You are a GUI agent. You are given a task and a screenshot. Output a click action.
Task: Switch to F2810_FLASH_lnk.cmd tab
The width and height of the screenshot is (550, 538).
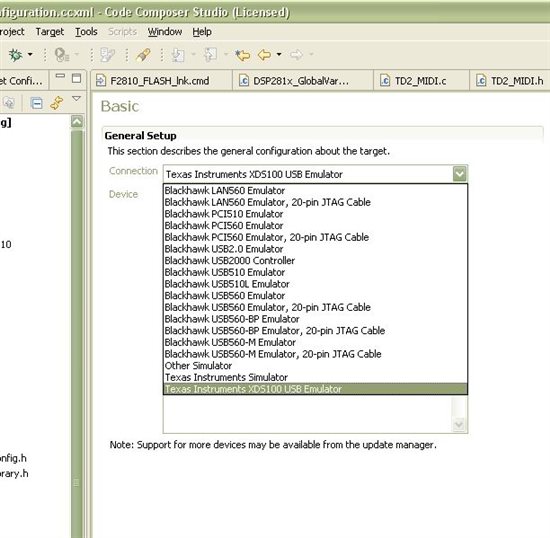point(161,81)
